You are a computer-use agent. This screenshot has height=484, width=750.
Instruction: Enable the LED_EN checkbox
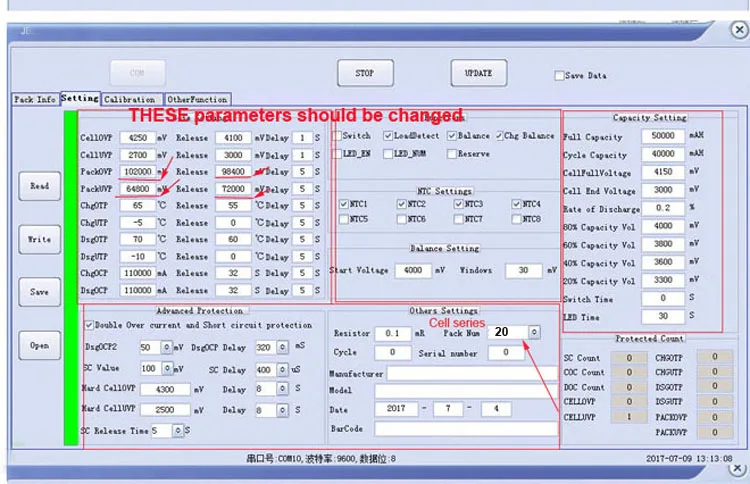pyautogui.click(x=337, y=154)
